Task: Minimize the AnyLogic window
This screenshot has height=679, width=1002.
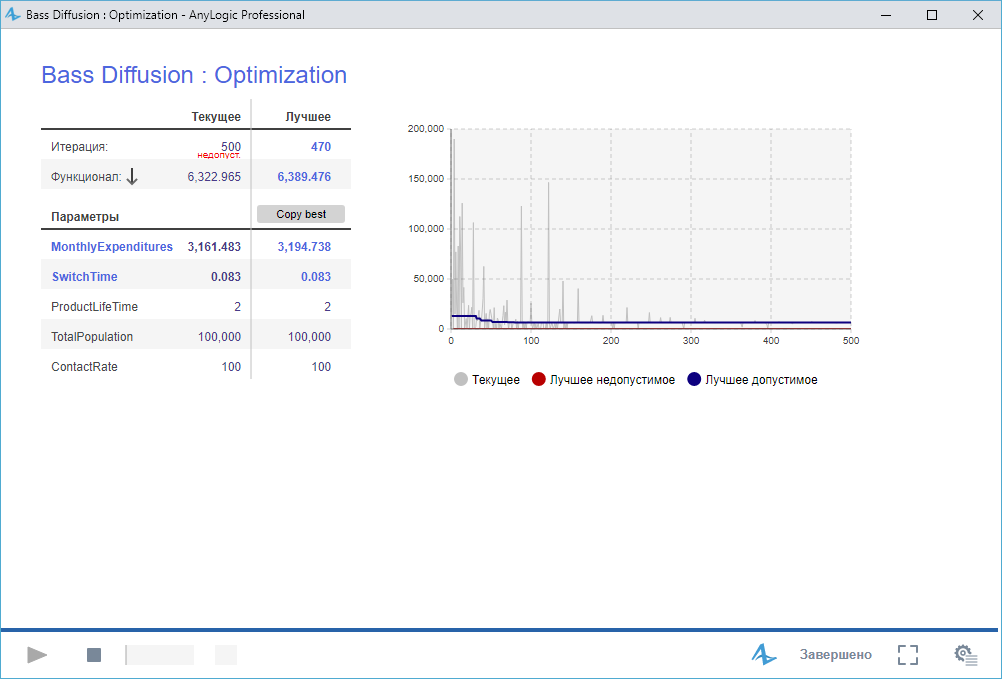Action: coord(886,15)
